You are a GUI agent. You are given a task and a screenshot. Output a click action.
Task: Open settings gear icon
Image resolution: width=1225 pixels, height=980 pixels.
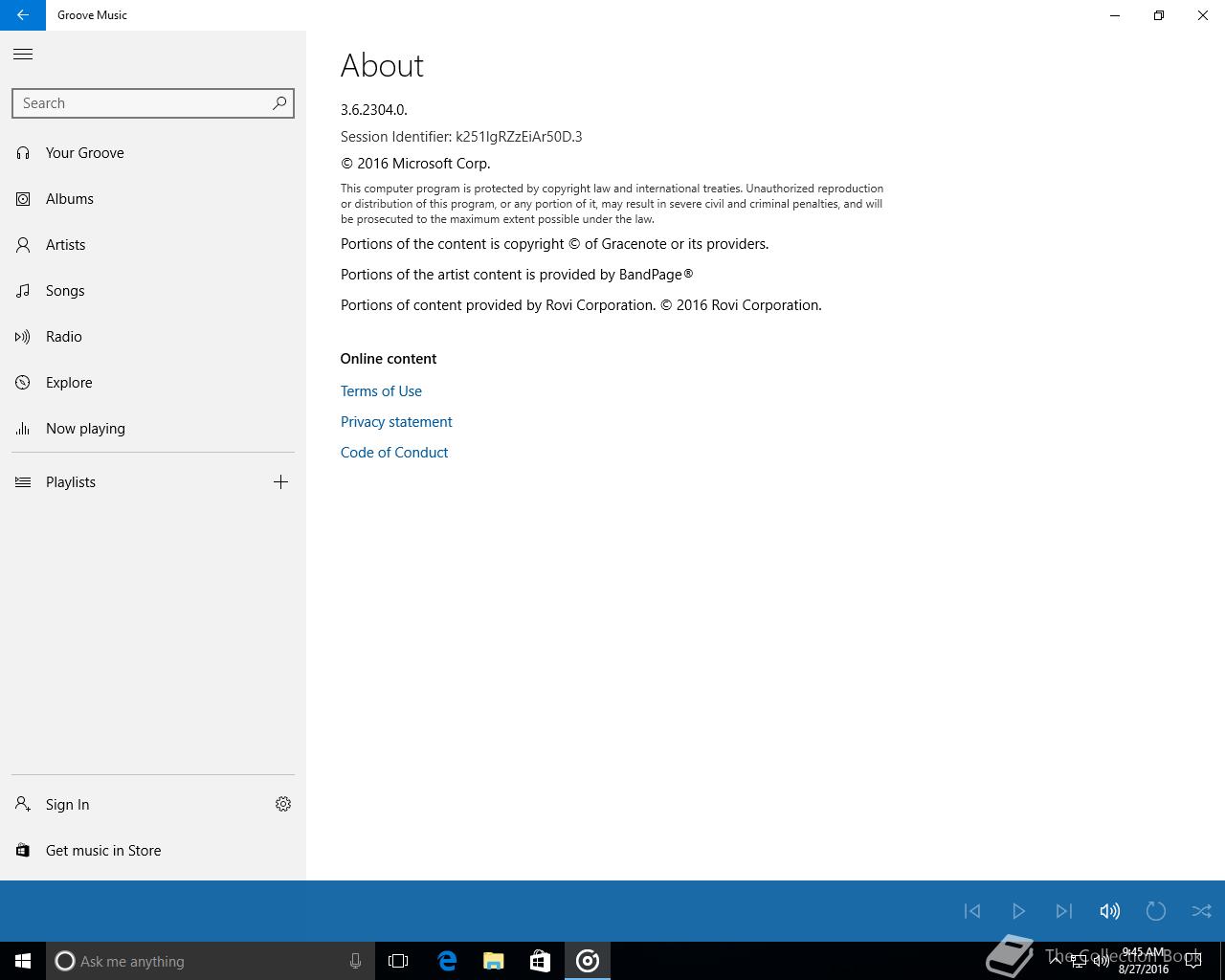tap(283, 805)
